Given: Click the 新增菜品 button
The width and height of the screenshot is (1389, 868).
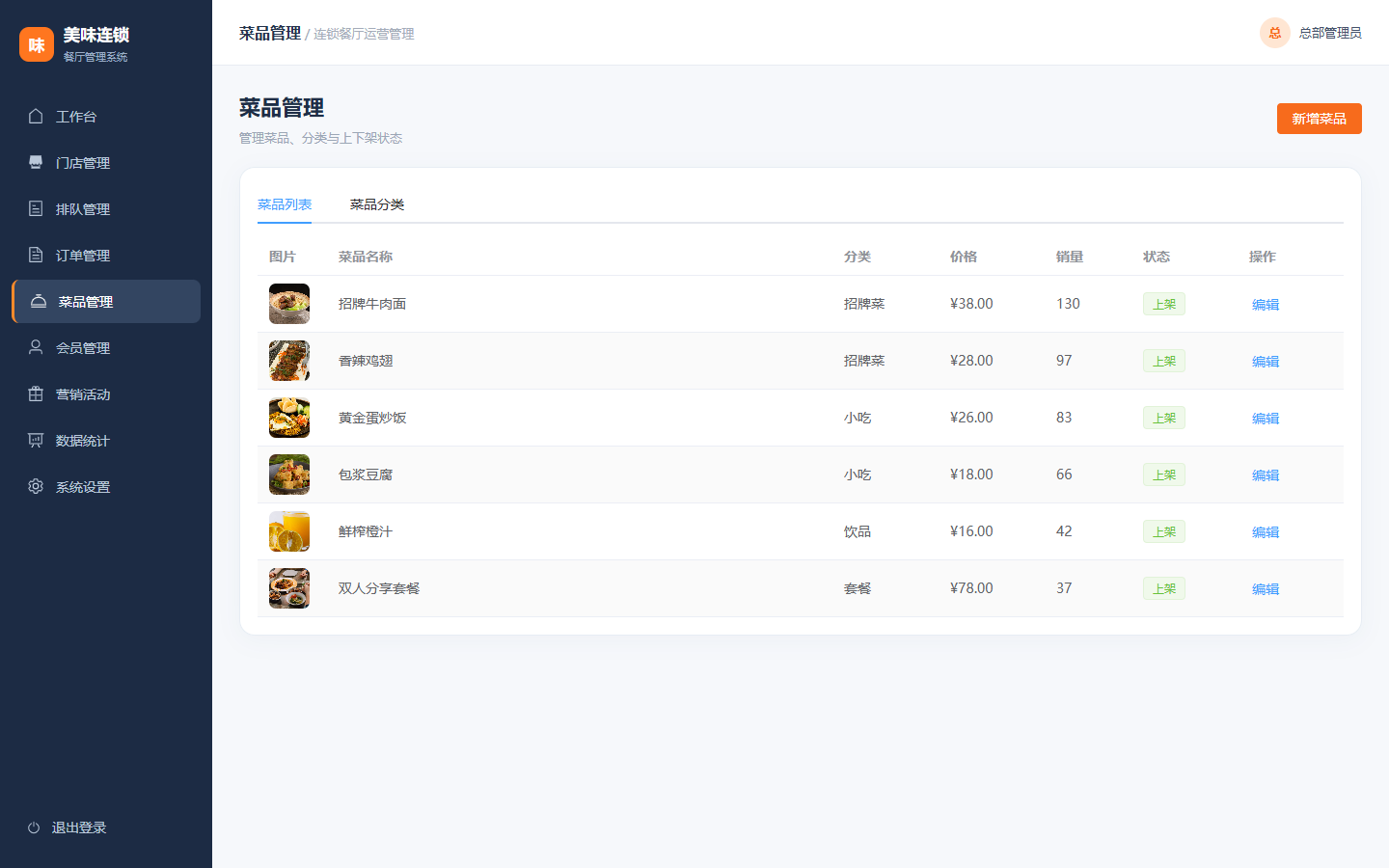Looking at the screenshot, I should tap(1320, 119).
